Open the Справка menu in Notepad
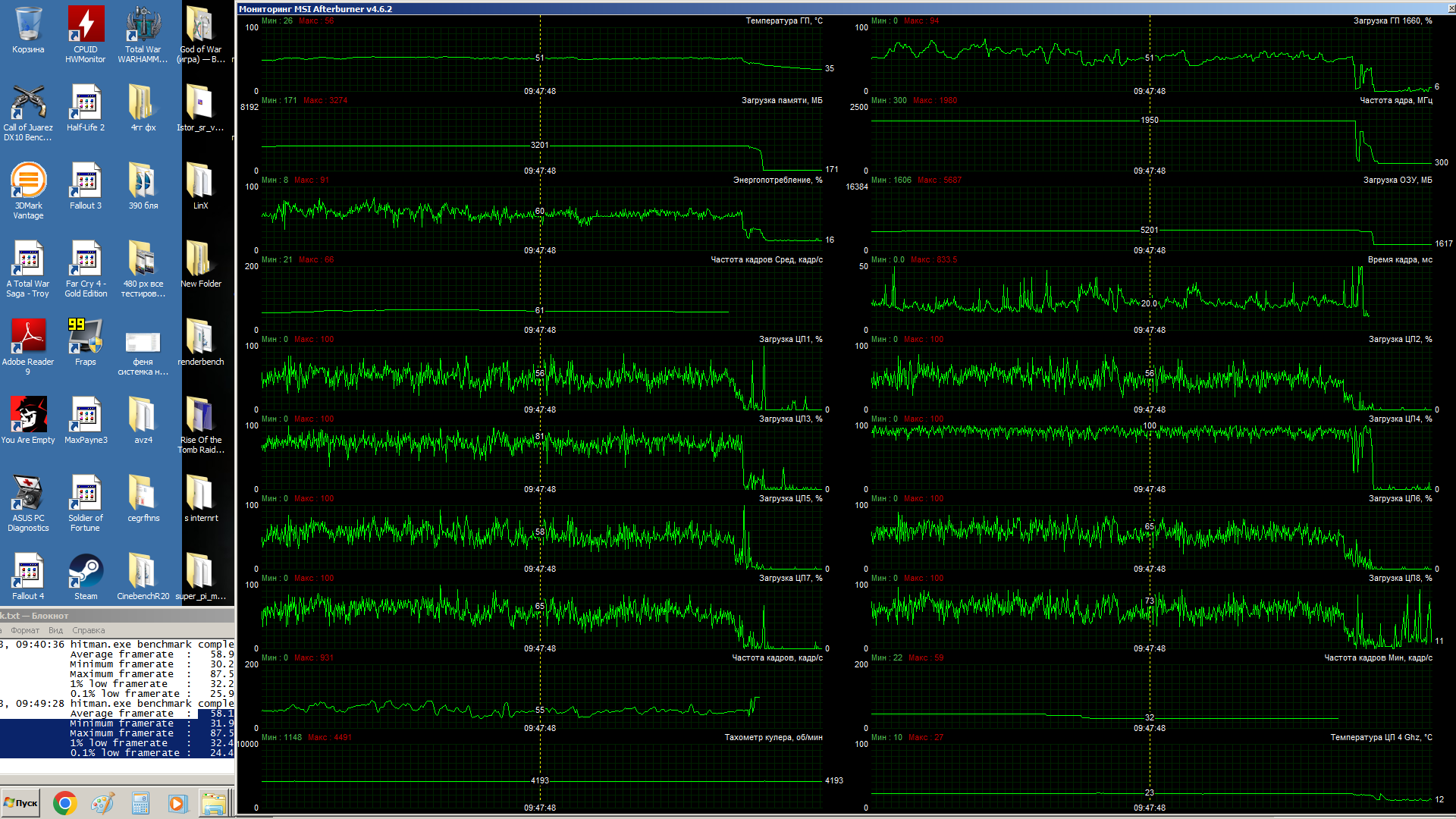Screen dimensions: 1456x819 pos(89,630)
